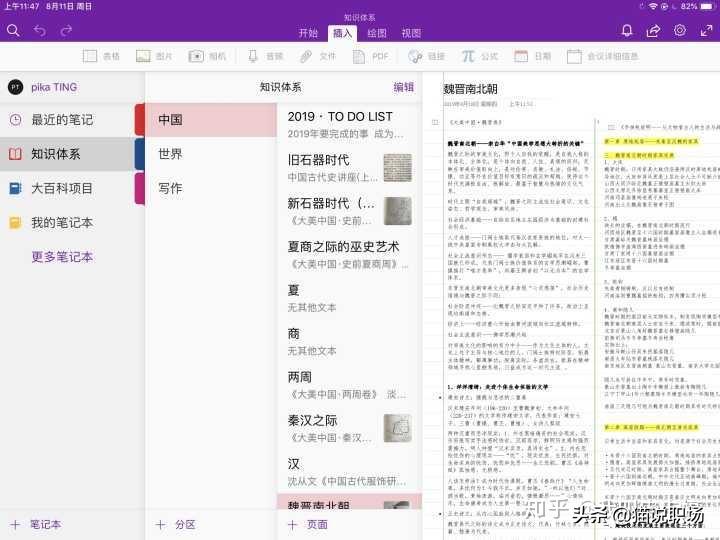Add a new section (分区)
Screen dimensions: 720x540
pos(176,524)
